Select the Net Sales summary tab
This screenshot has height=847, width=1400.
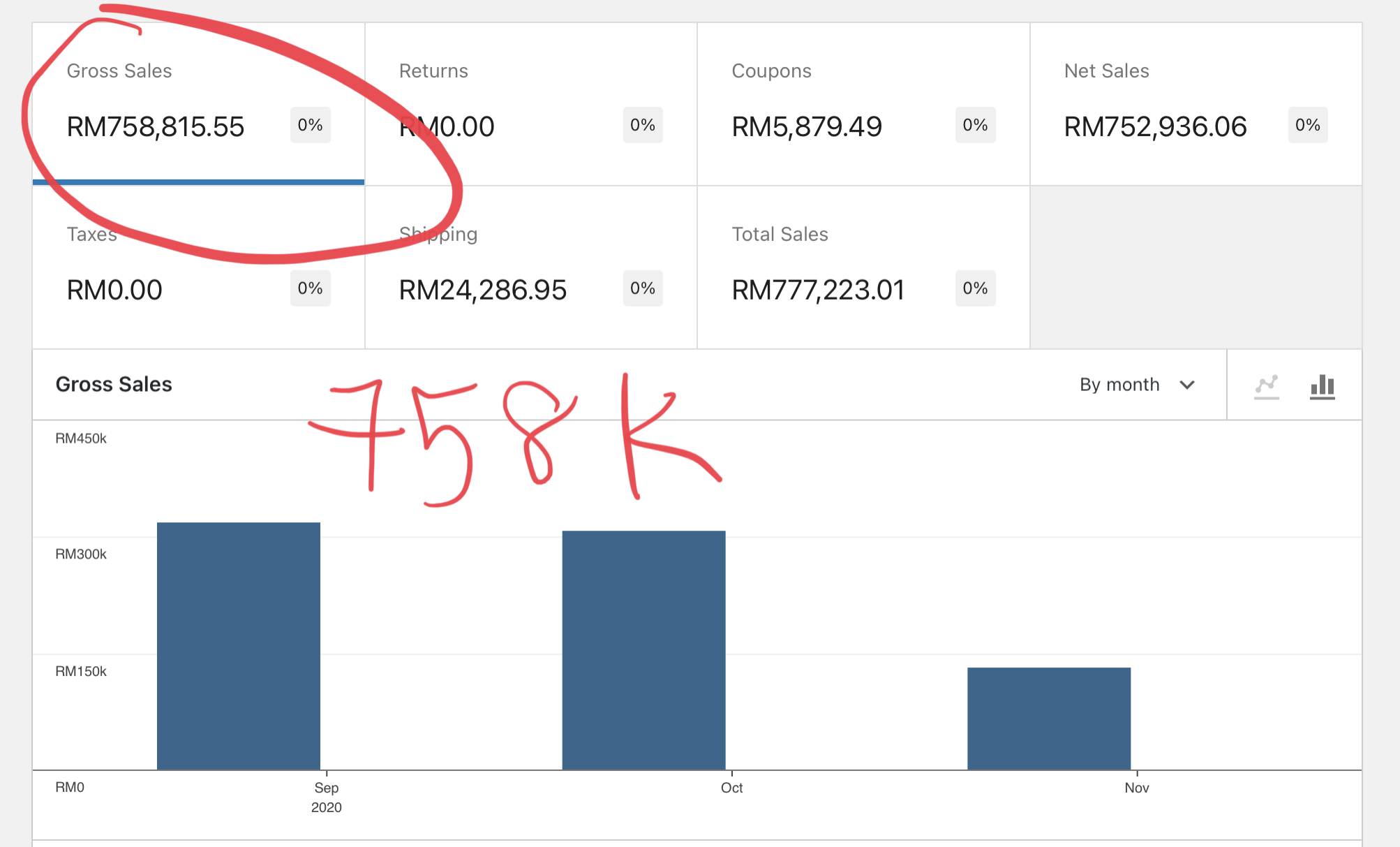point(1196,104)
